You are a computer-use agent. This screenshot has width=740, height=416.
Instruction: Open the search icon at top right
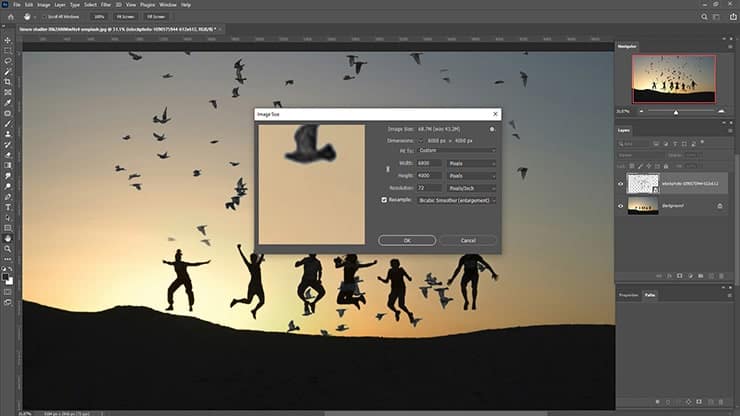pyautogui.click(x=704, y=17)
